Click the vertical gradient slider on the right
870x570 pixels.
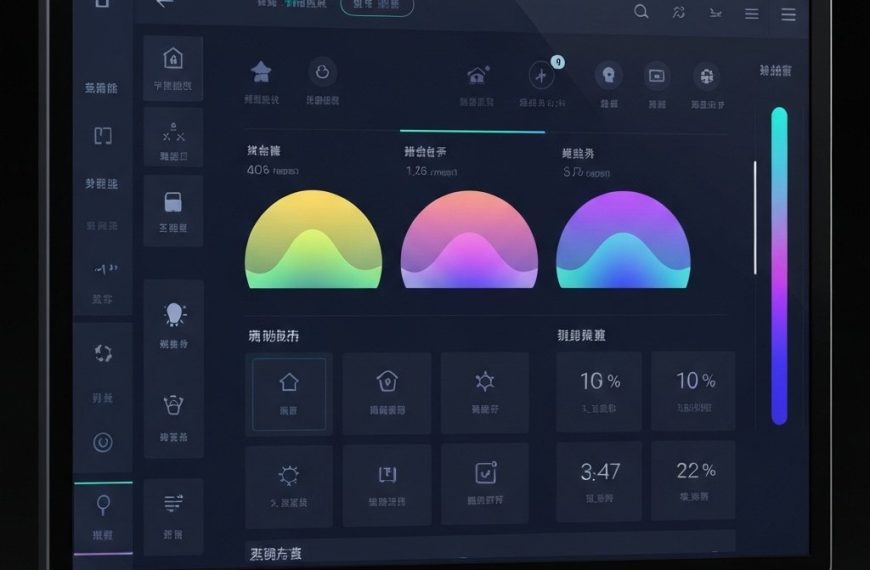coord(779,265)
